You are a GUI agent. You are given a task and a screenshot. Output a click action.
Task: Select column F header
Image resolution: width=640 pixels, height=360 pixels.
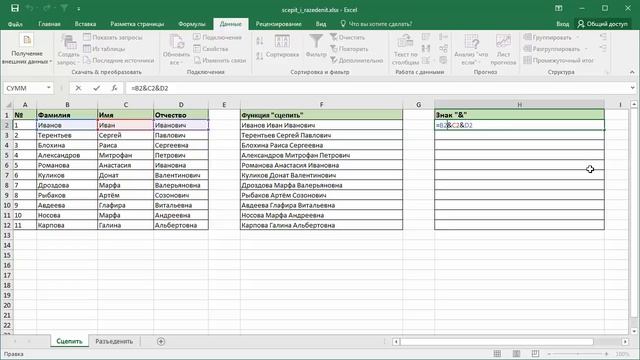pyautogui.click(x=321, y=105)
